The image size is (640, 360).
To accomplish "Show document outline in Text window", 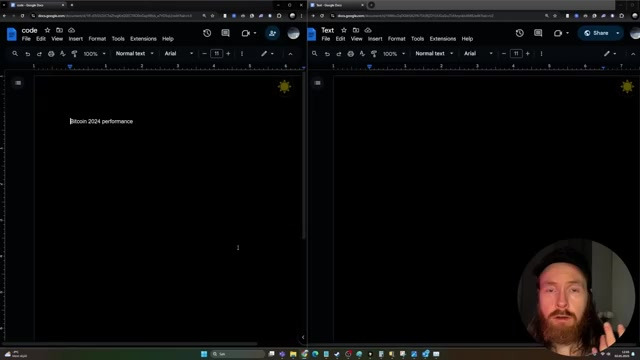I will (318, 83).
